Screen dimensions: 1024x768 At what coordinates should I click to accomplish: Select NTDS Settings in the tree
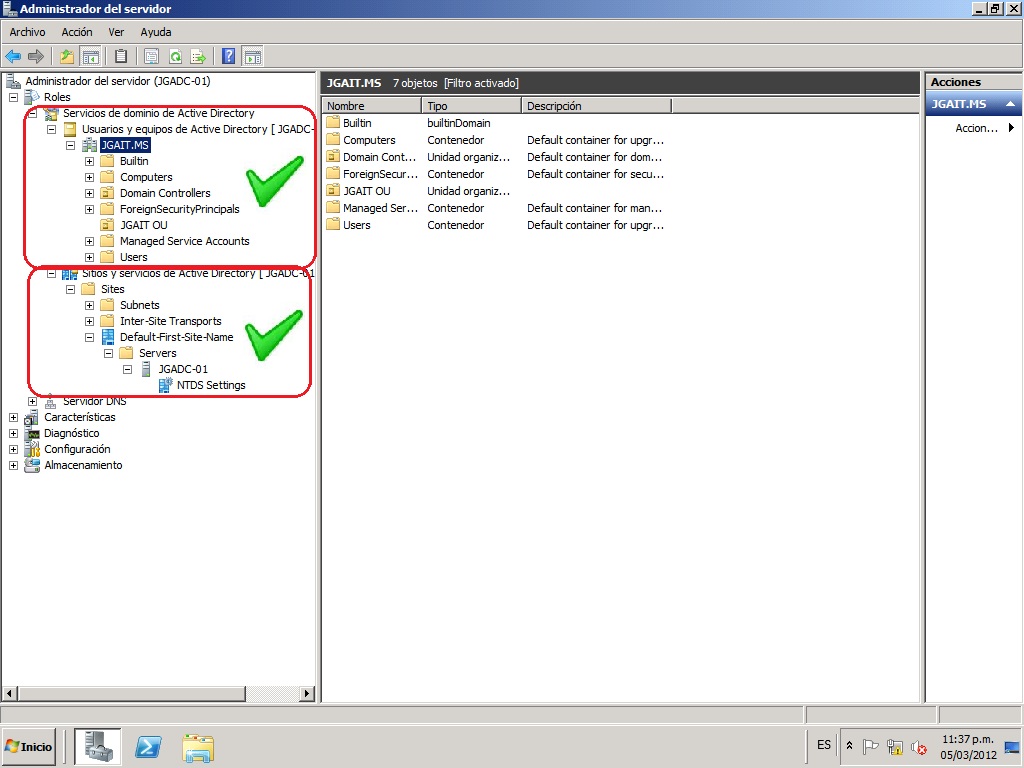[211, 385]
